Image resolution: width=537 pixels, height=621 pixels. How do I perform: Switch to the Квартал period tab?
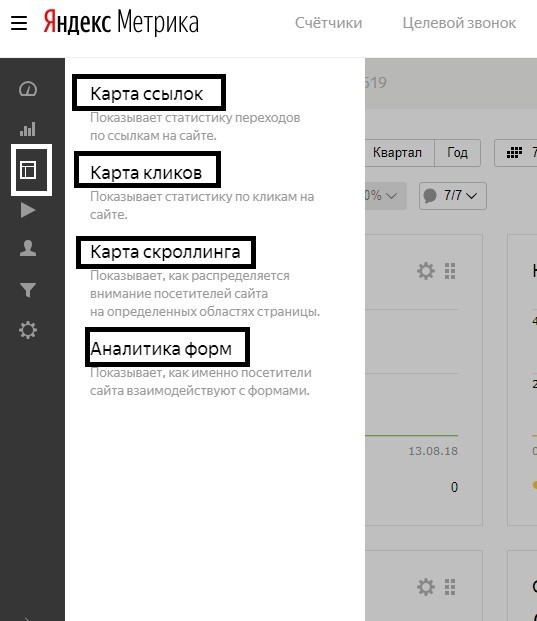pos(397,152)
